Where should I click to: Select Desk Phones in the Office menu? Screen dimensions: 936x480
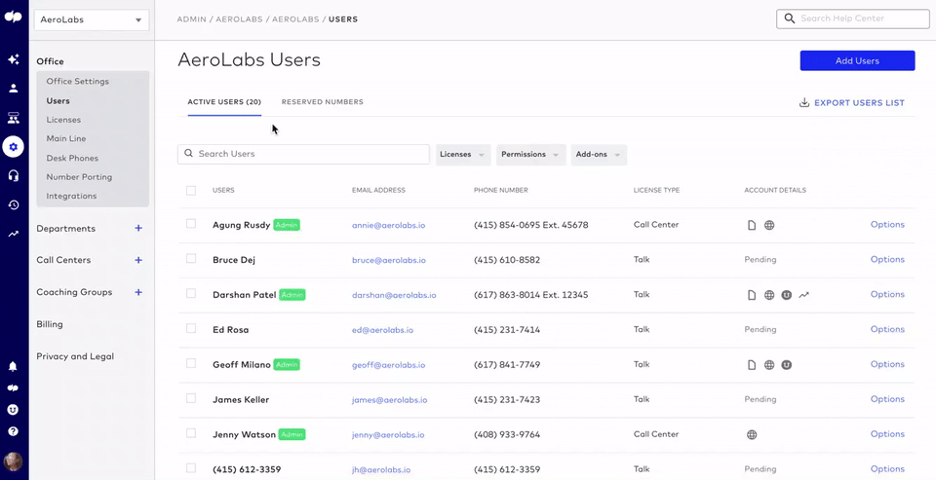point(72,158)
